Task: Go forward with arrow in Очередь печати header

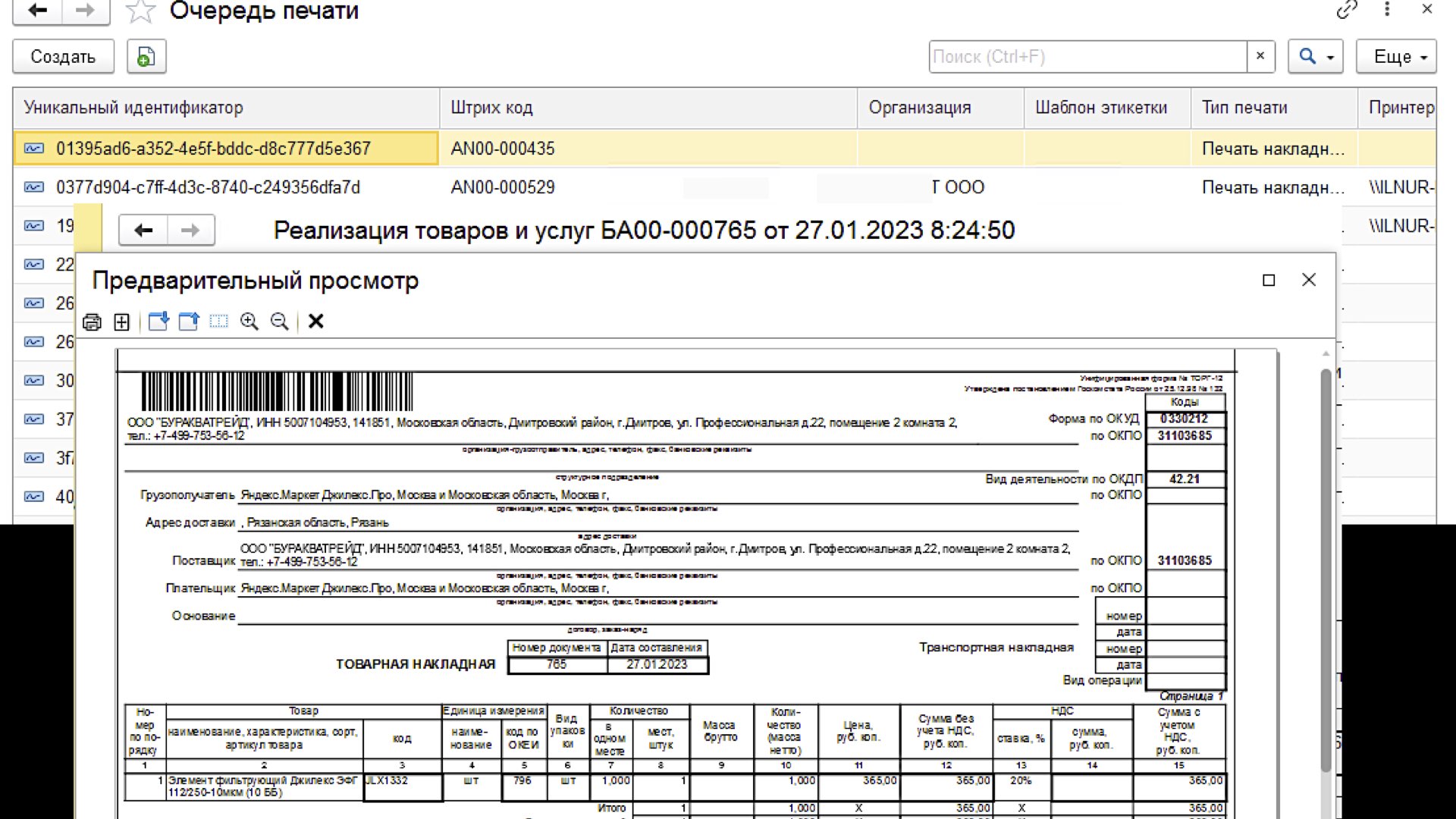Action: click(x=86, y=11)
